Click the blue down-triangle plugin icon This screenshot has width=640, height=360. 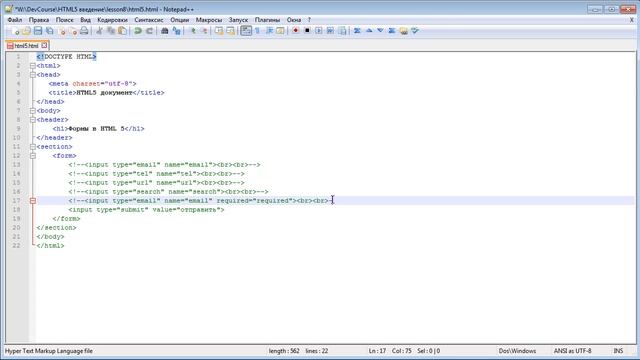point(380,31)
